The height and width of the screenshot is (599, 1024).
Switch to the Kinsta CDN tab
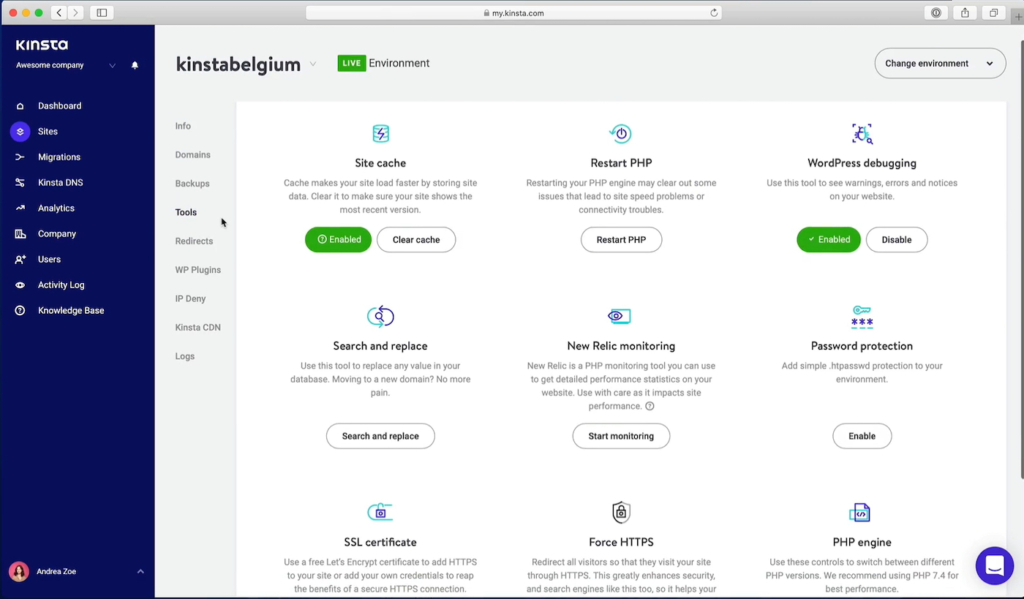[198, 327]
